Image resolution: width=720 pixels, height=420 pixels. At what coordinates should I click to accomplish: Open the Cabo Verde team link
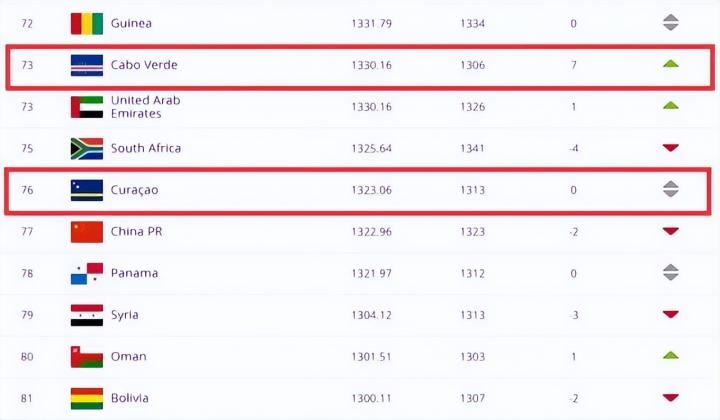(144, 65)
